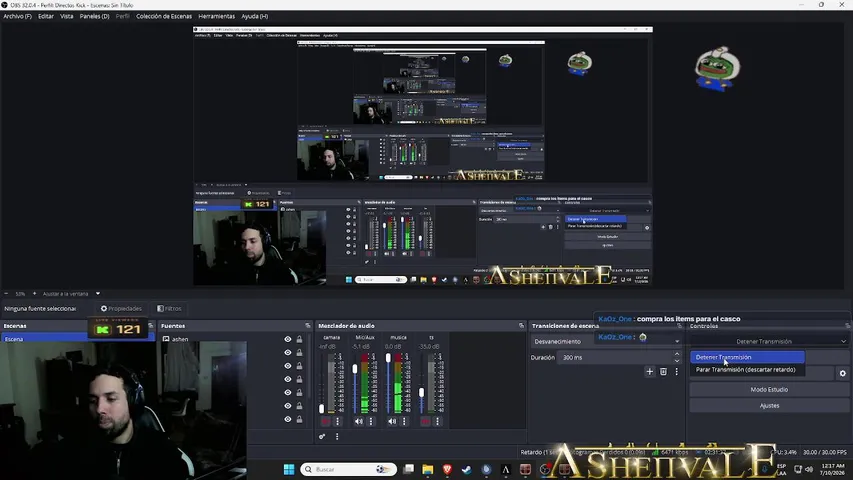Image resolution: width=853 pixels, height=480 pixels.
Task: Click the system volume tray icon
Action: tap(808, 469)
